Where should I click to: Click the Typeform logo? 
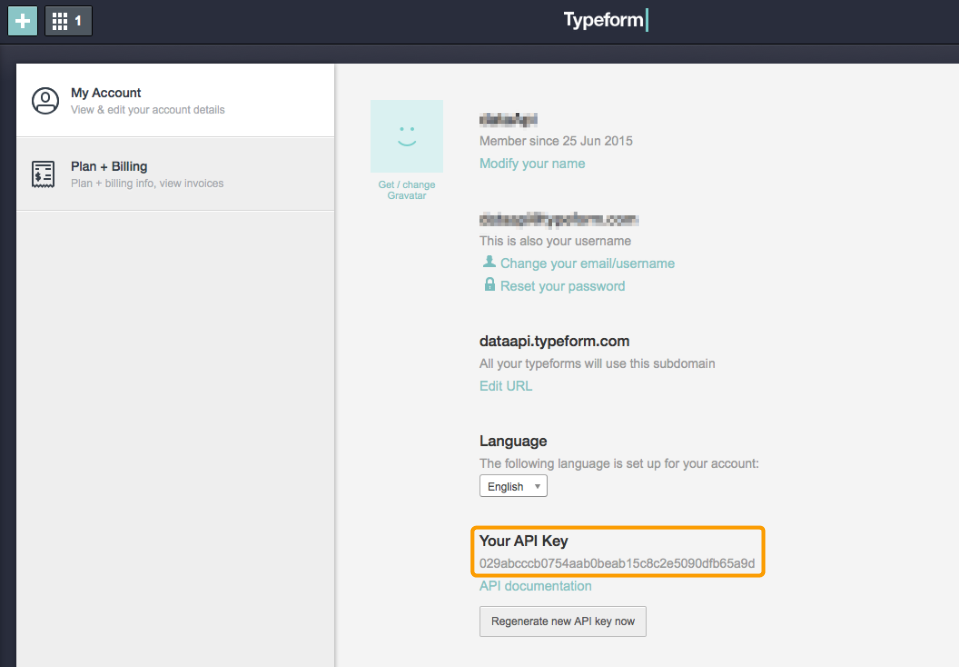(605, 20)
